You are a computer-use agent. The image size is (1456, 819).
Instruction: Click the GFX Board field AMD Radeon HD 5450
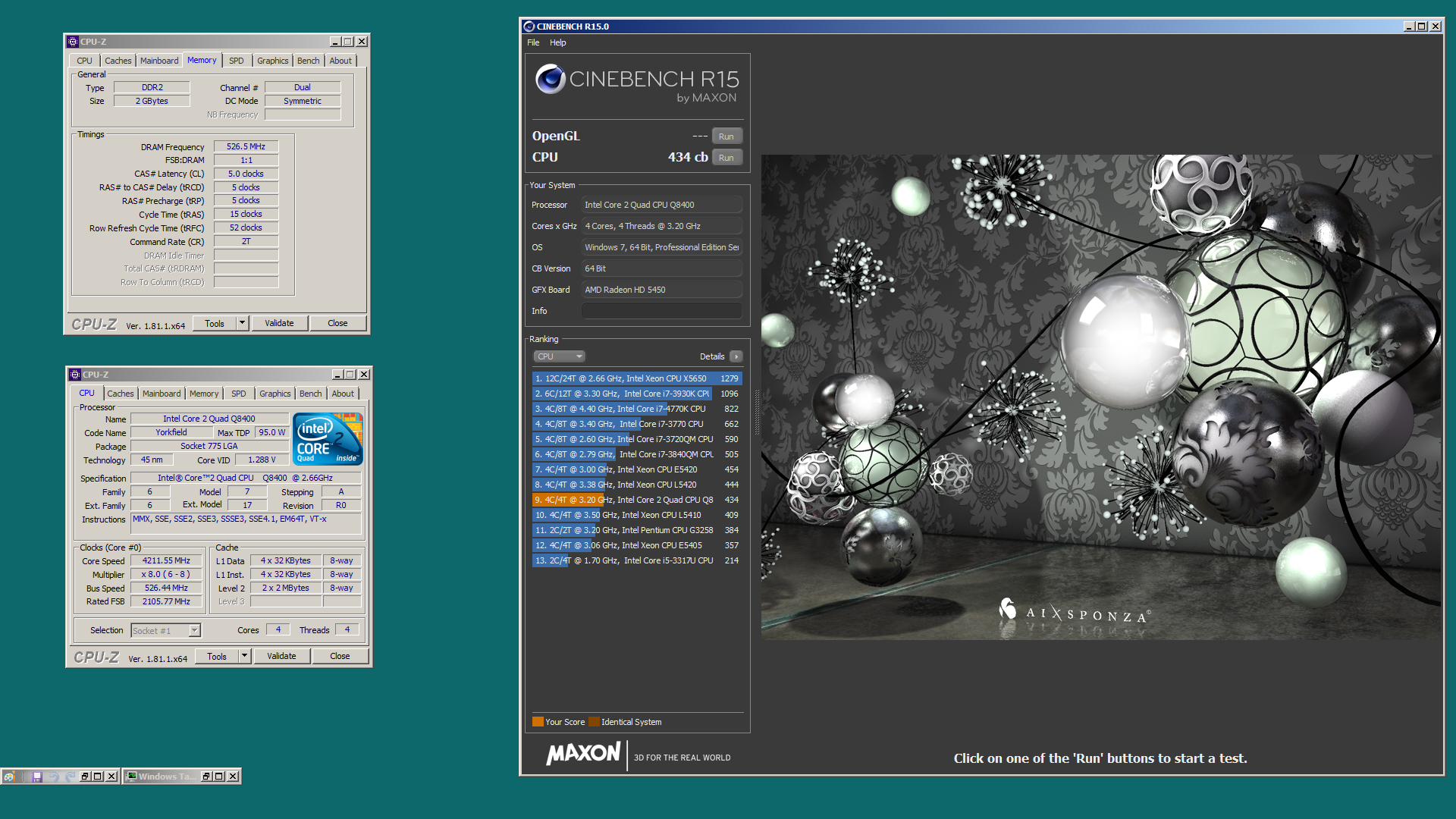(661, 290)
